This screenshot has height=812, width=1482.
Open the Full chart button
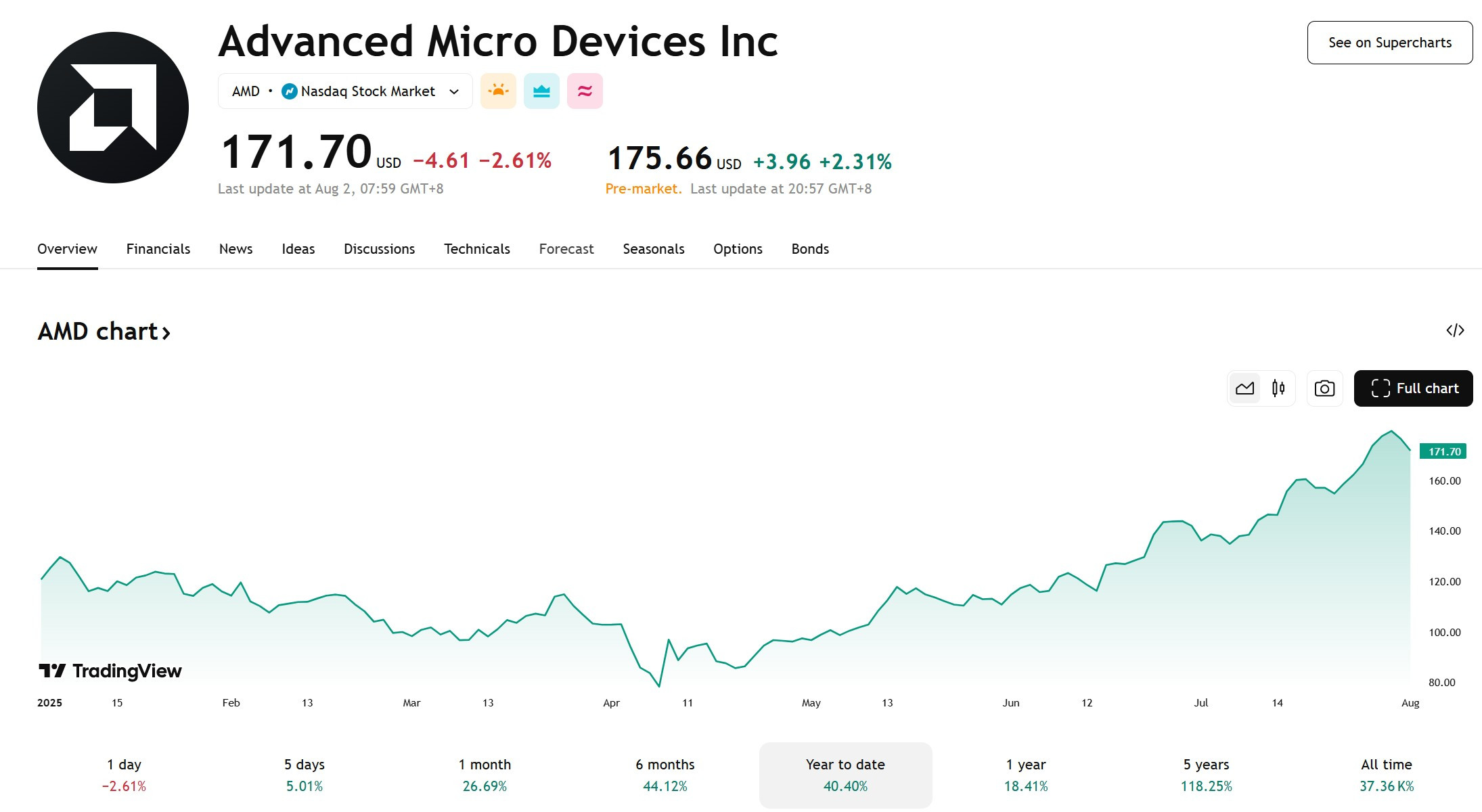(1413, 388)
